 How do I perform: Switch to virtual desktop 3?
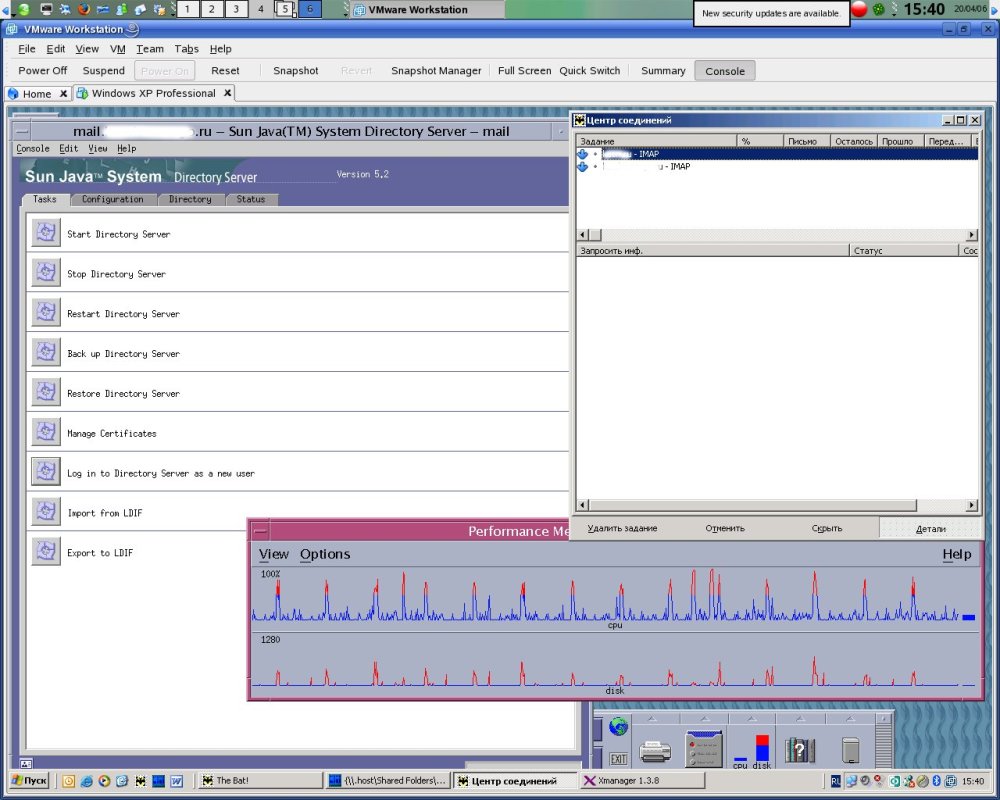click(x=236, y=9)
